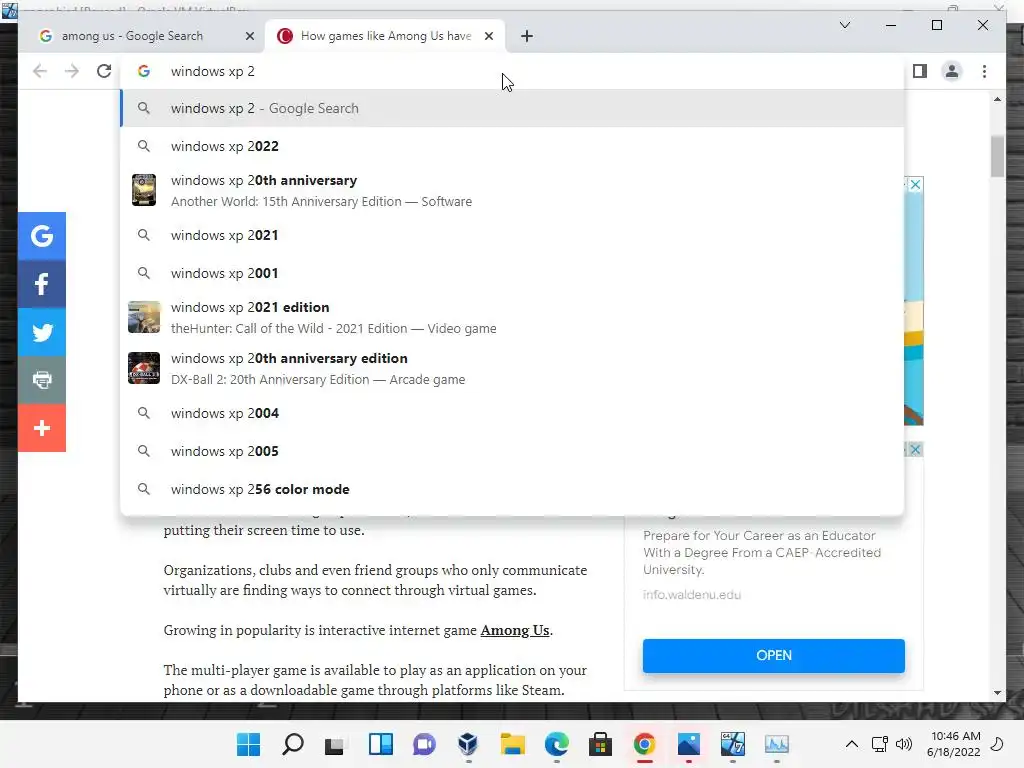Close the lower Walden ad X

916,449
